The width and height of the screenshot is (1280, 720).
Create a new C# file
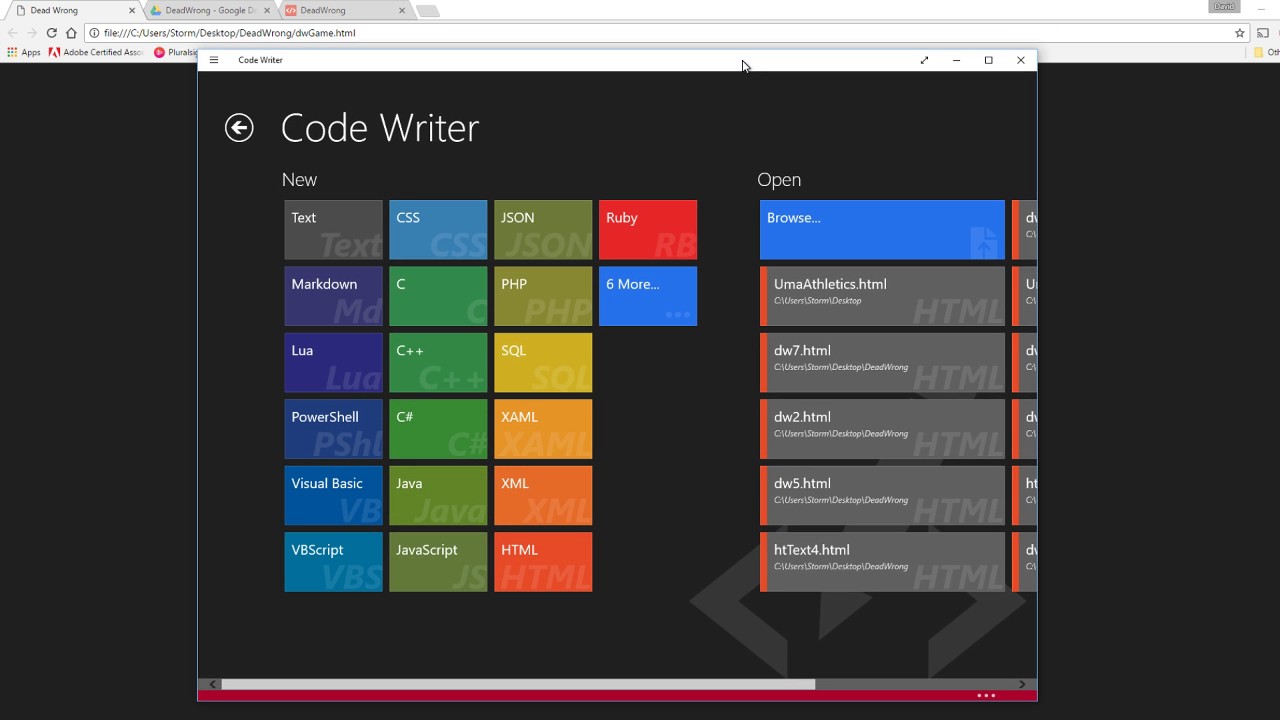438,429
